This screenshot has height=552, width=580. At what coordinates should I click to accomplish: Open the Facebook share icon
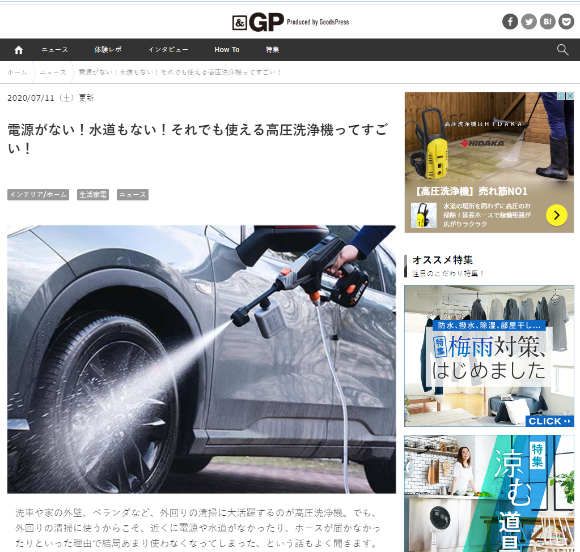tap(510, 21)
